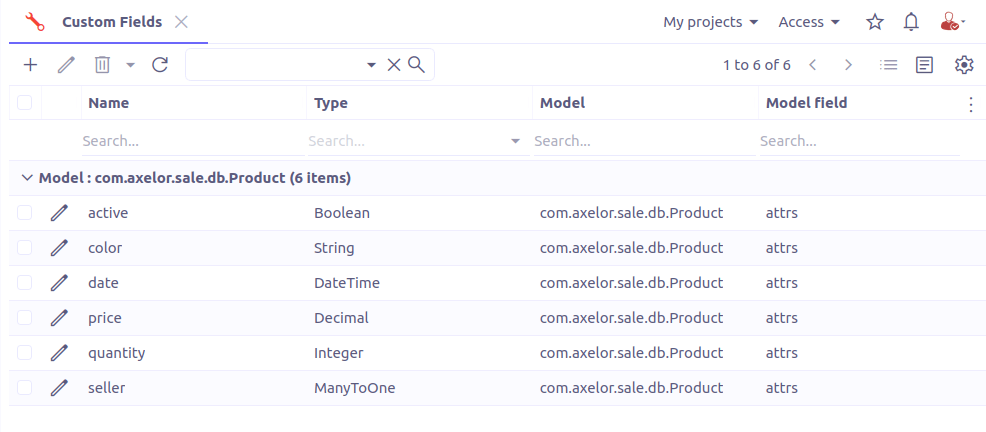The image size is (986, 432).
Task: Select the price row checkbox
Action: pyautogui.click(x=25, y=318)
